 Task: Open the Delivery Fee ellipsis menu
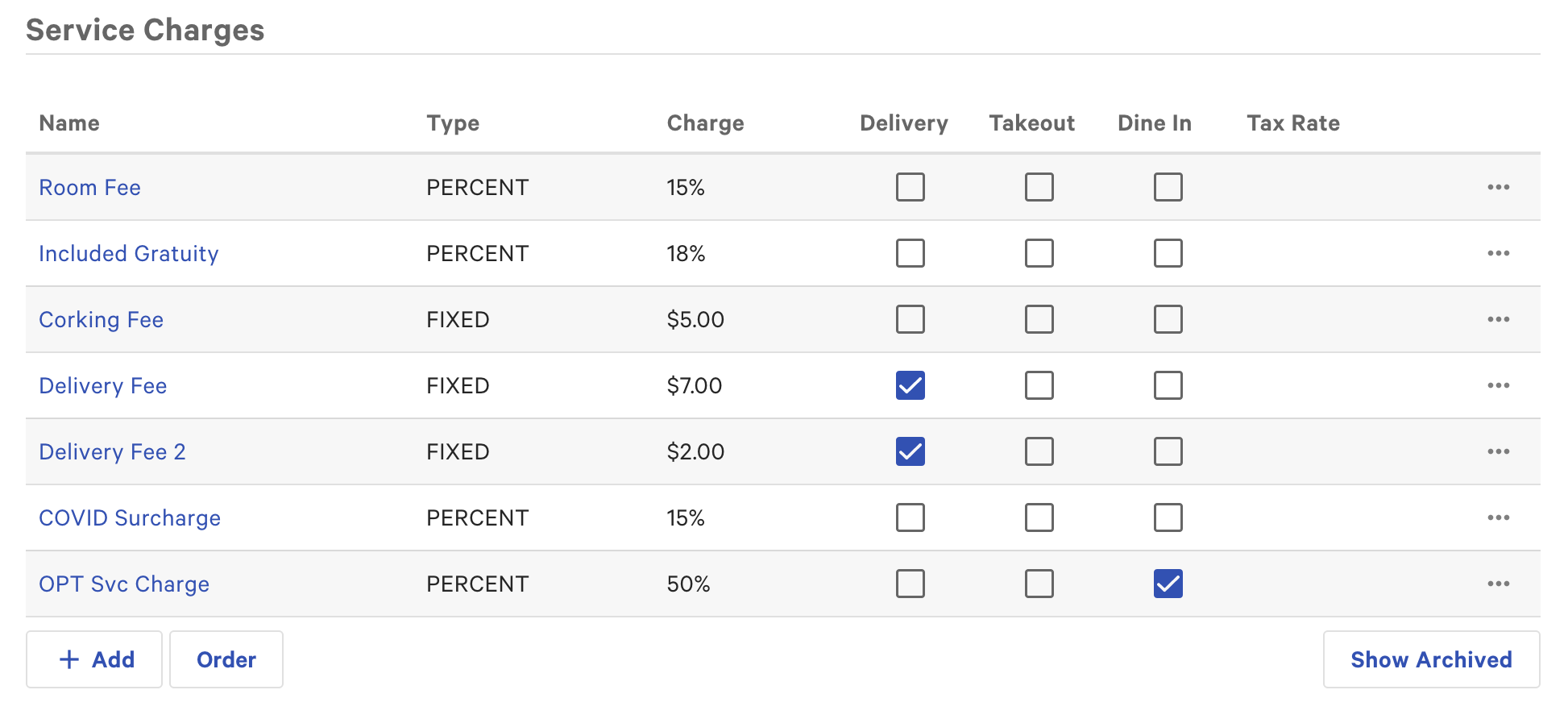coord(1499,385)
